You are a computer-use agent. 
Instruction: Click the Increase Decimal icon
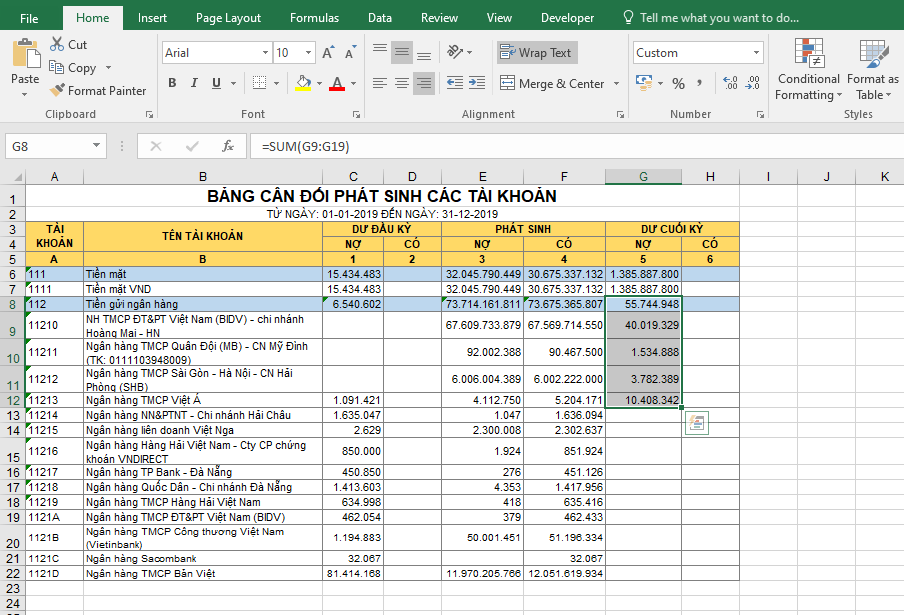pos(729,84)
